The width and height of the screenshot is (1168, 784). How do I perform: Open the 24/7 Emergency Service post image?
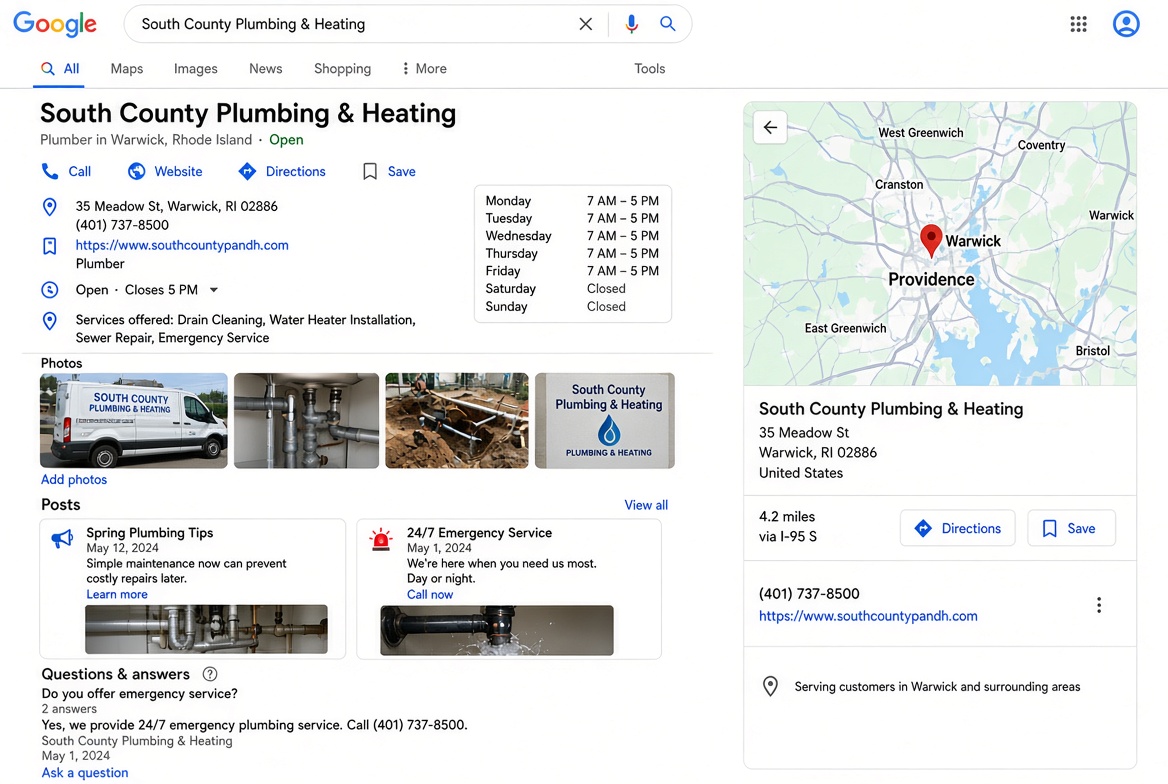497,630
